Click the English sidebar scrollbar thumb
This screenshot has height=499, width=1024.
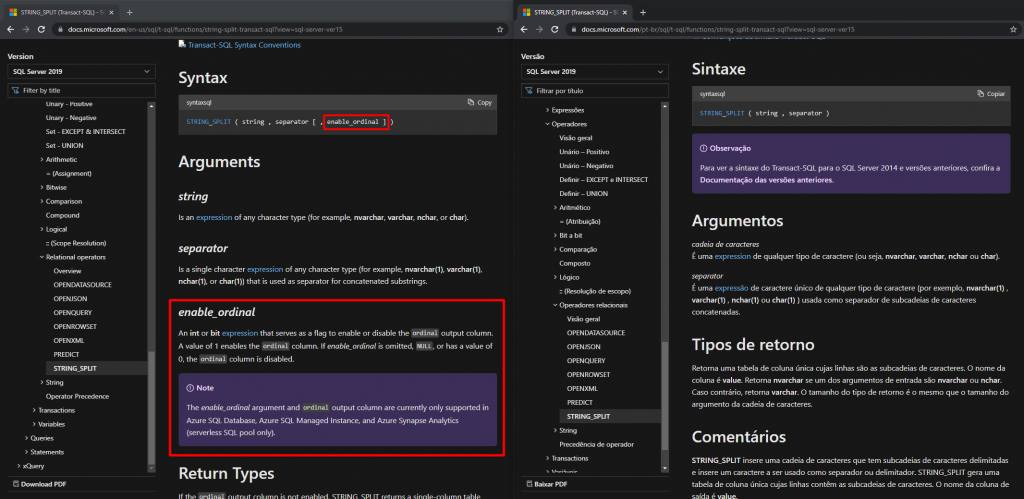tap(152, 406)
